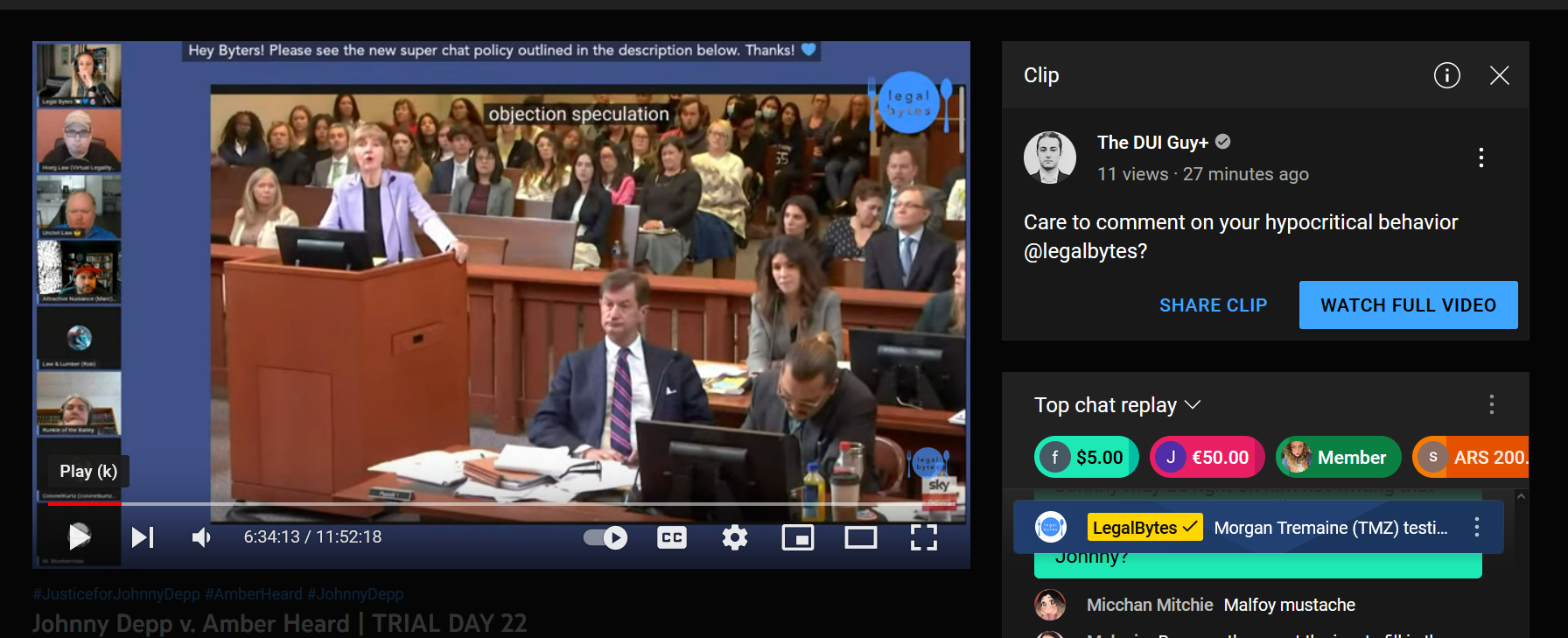Open The DUI Guy+ channel avatar
The width and height of the screenshot is (1568, 638).
(x=1050, y=158)
